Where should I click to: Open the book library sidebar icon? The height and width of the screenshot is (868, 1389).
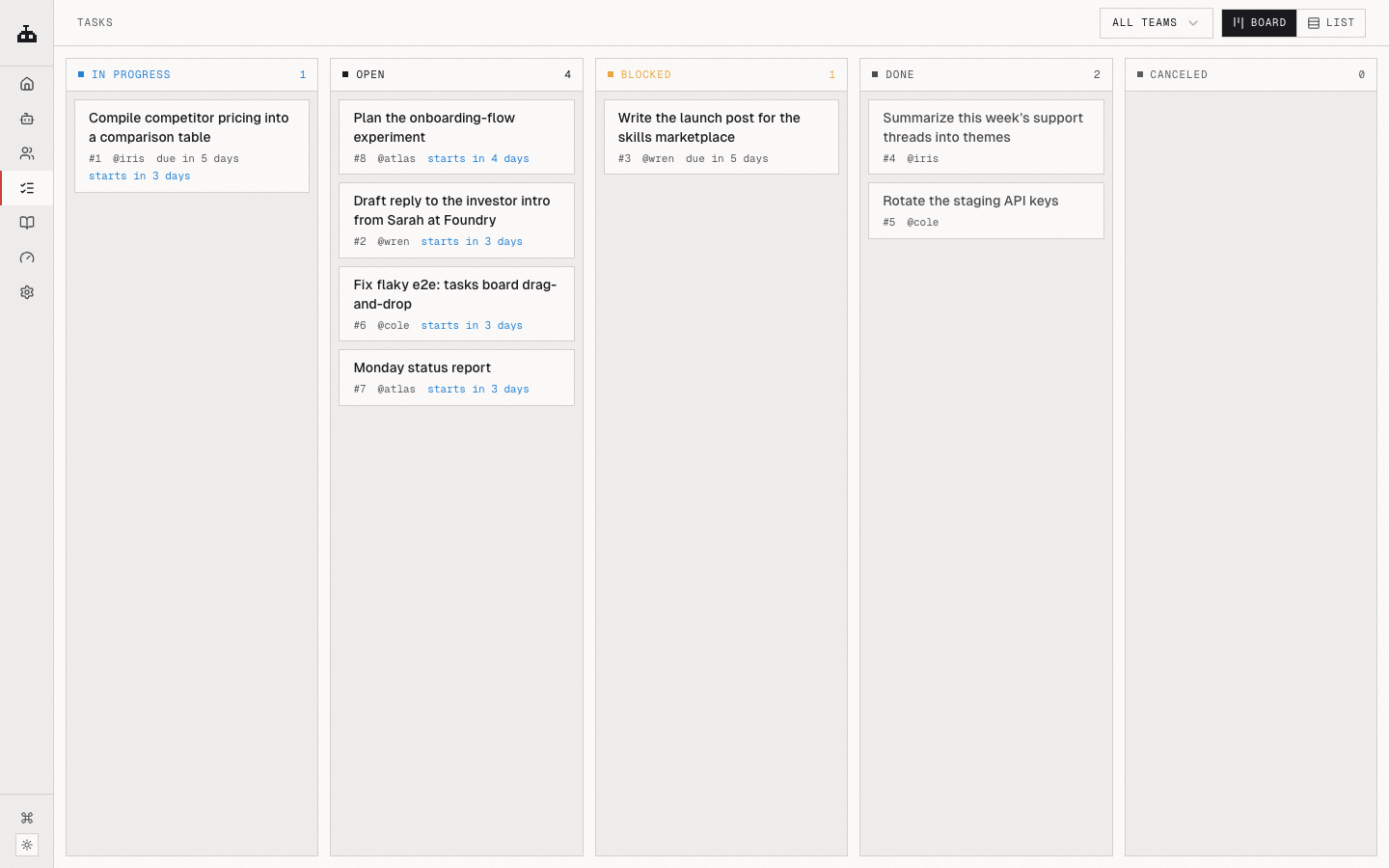tap(27, 223)
